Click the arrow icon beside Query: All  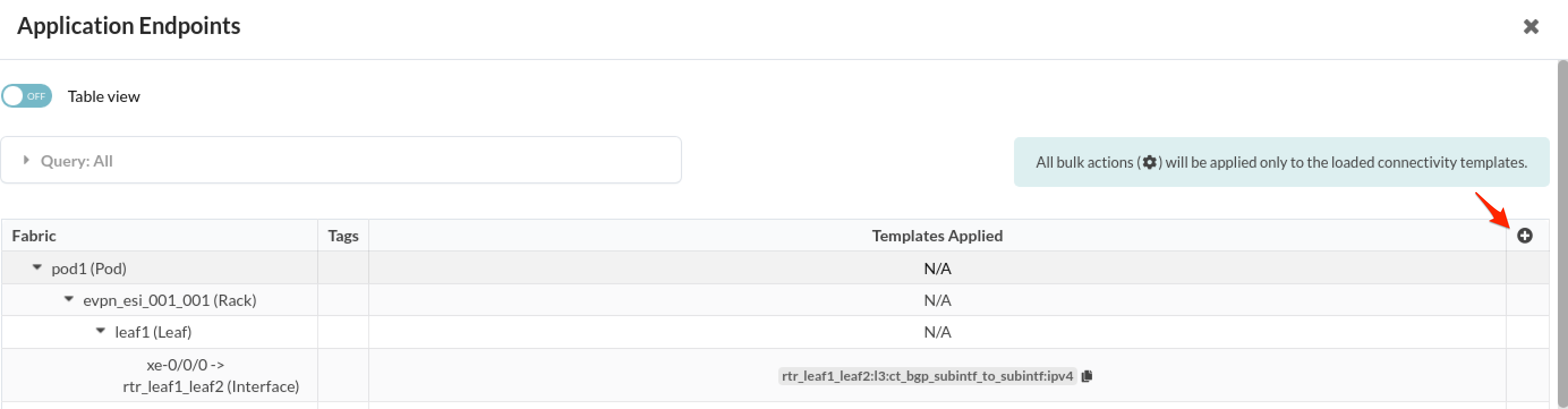27,160
